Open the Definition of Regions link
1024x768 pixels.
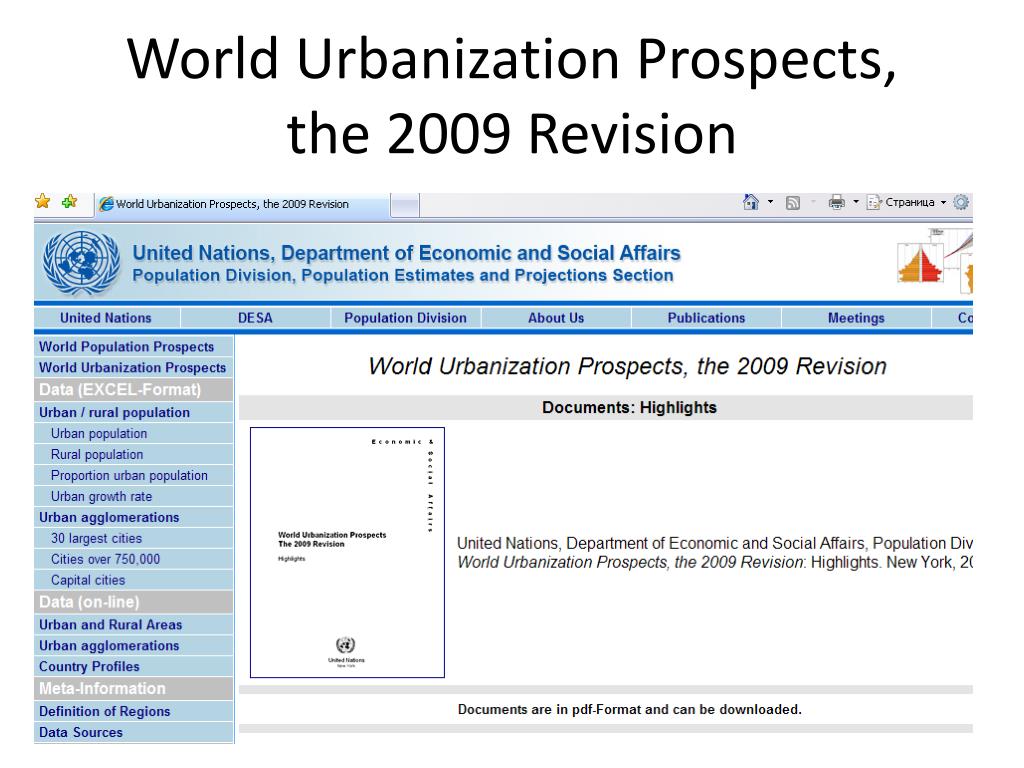(x=104, y=711)
